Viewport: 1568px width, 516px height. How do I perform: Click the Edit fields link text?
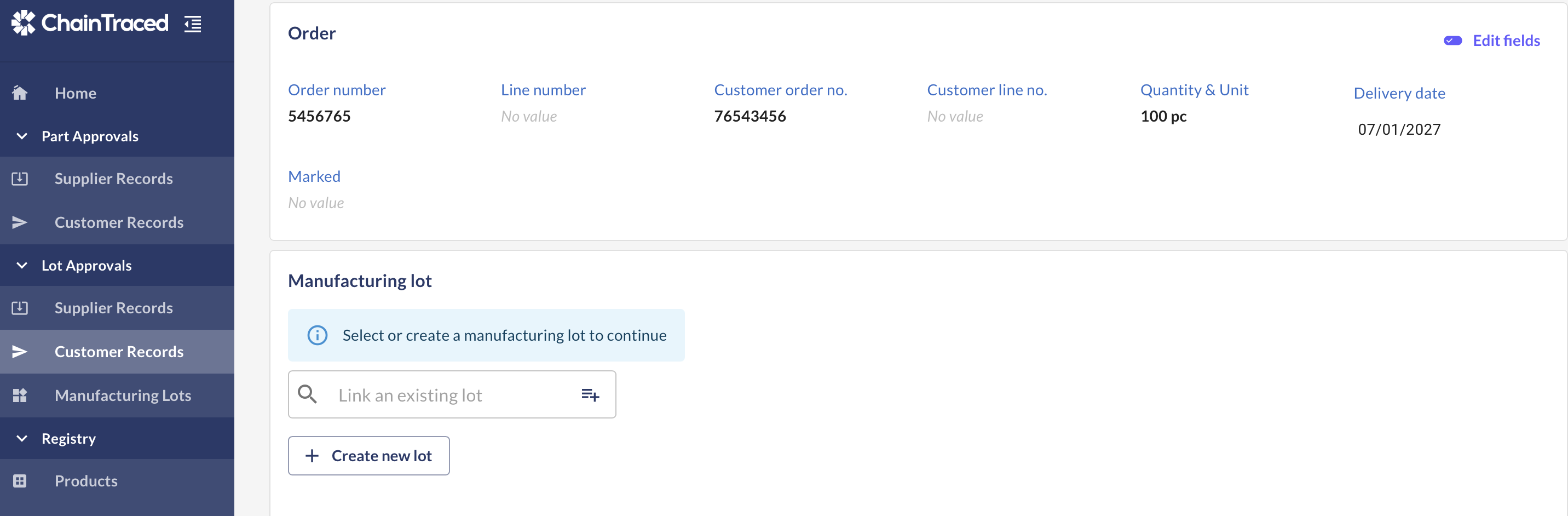coord(1506,40)
